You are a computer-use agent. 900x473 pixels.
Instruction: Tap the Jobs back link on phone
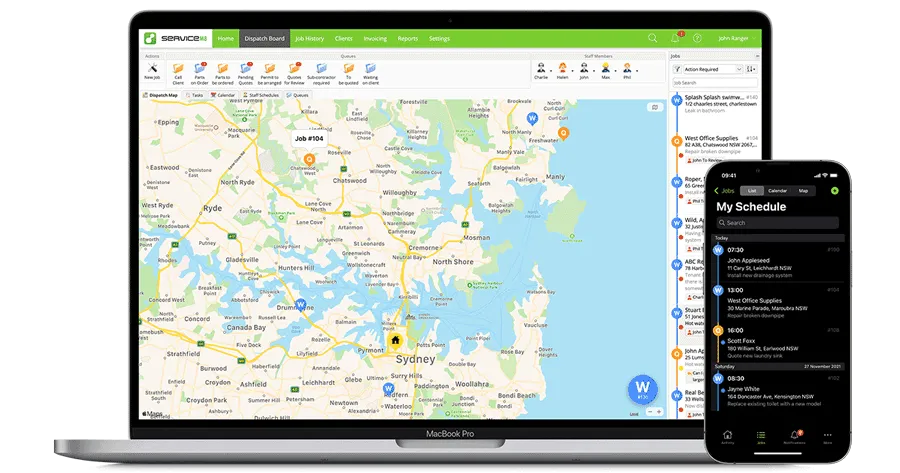click(x=724, y=190)
